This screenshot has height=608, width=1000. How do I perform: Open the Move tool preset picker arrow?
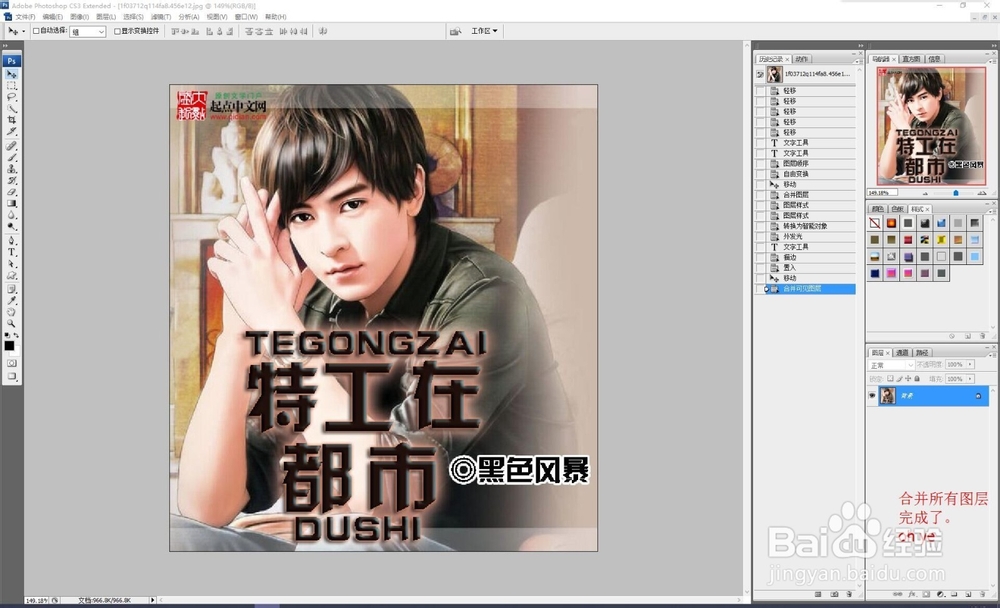[x=24, y=31]
